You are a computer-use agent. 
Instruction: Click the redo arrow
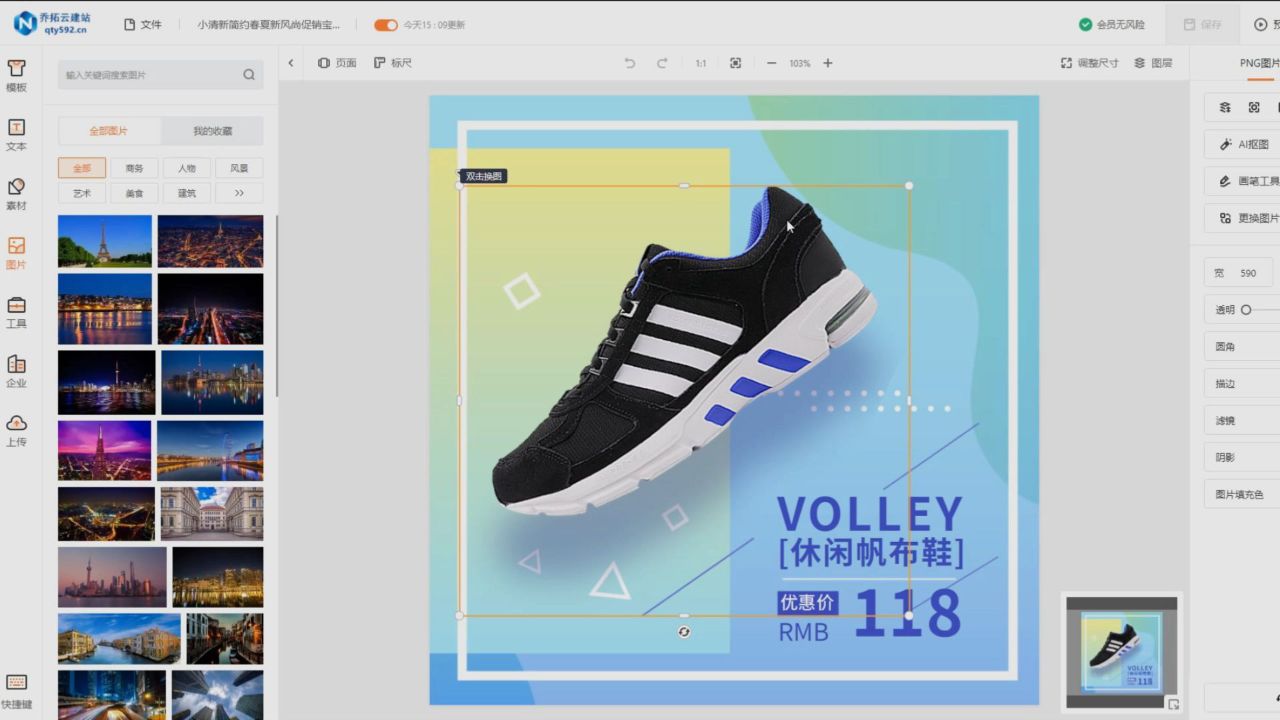[662, 63]
